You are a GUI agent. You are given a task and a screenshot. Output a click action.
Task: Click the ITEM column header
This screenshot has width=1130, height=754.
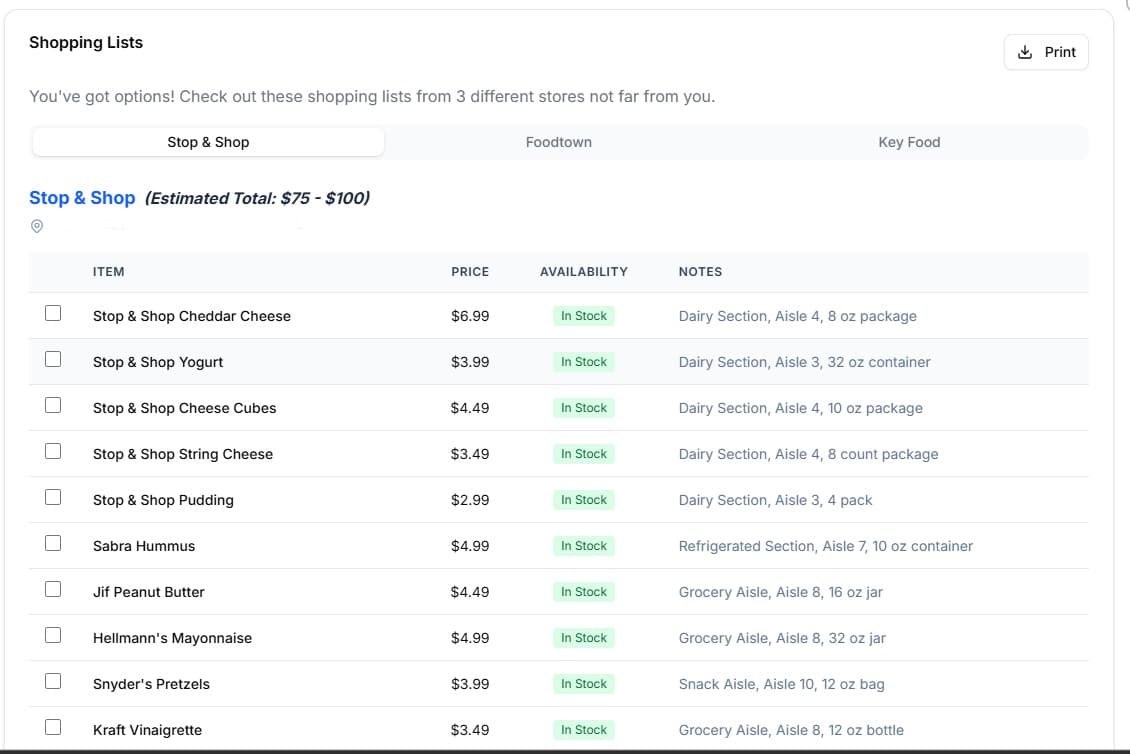(108, 272)
